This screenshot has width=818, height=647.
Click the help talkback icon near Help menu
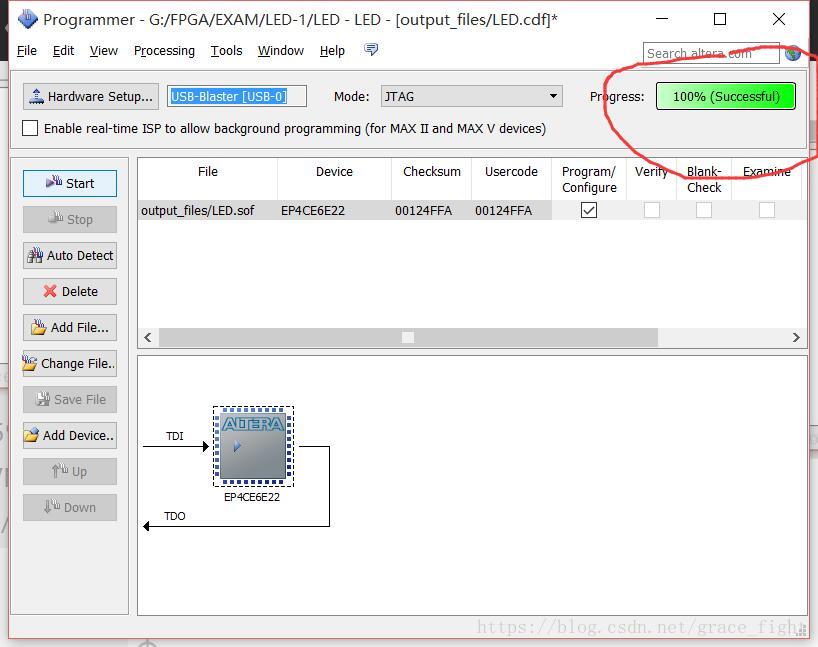(370, 48)
